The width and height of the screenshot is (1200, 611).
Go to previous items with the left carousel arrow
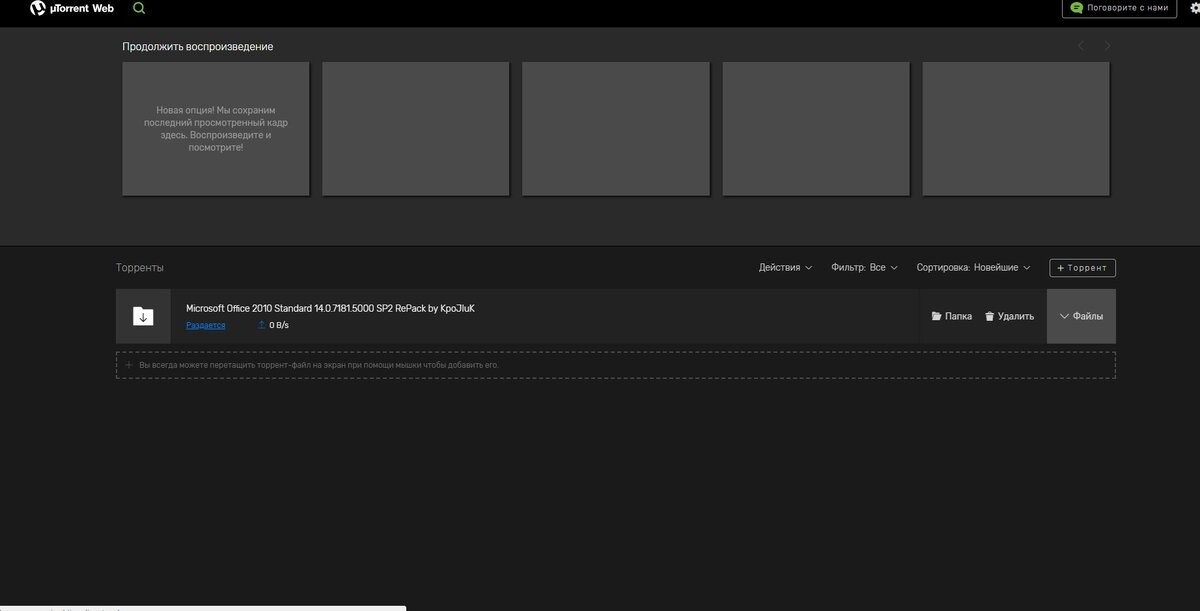click(x=1081, y=45)
